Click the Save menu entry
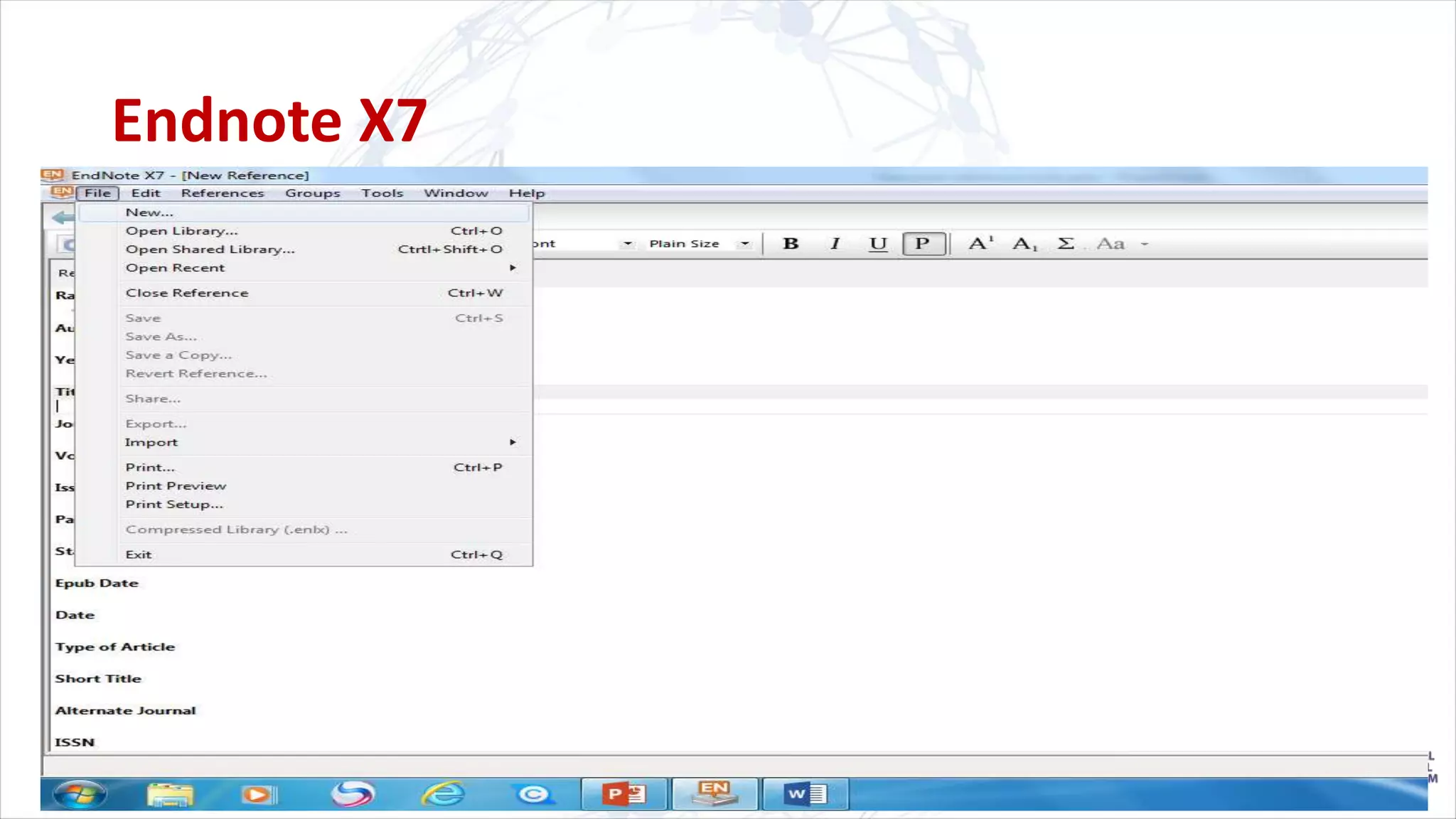The width and height of the screenshot is (1456, 819). pos(304,318)
